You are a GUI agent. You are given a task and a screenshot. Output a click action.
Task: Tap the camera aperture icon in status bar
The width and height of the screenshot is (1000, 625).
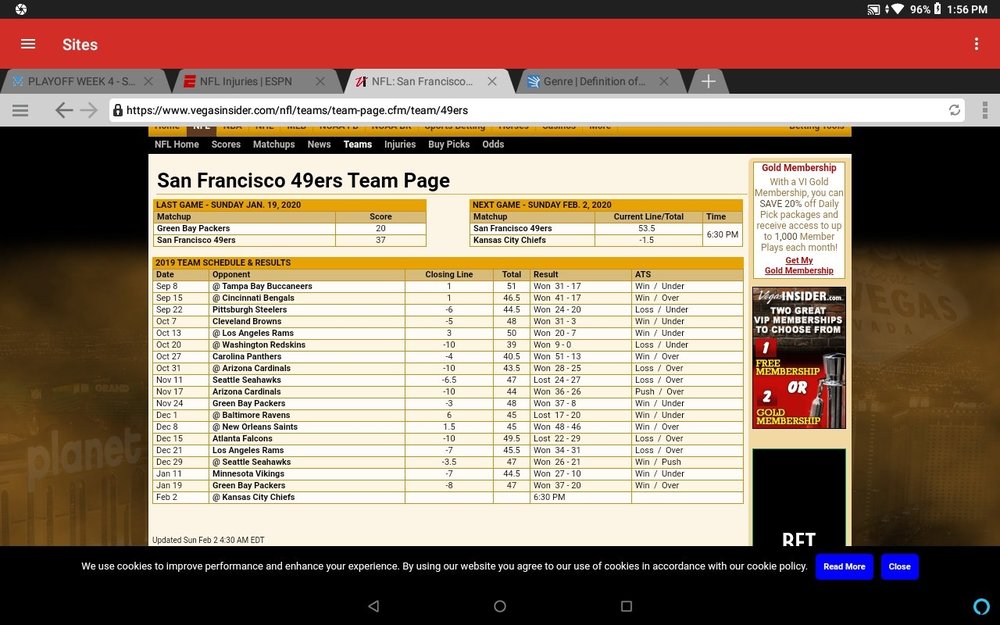click(20, 9)
